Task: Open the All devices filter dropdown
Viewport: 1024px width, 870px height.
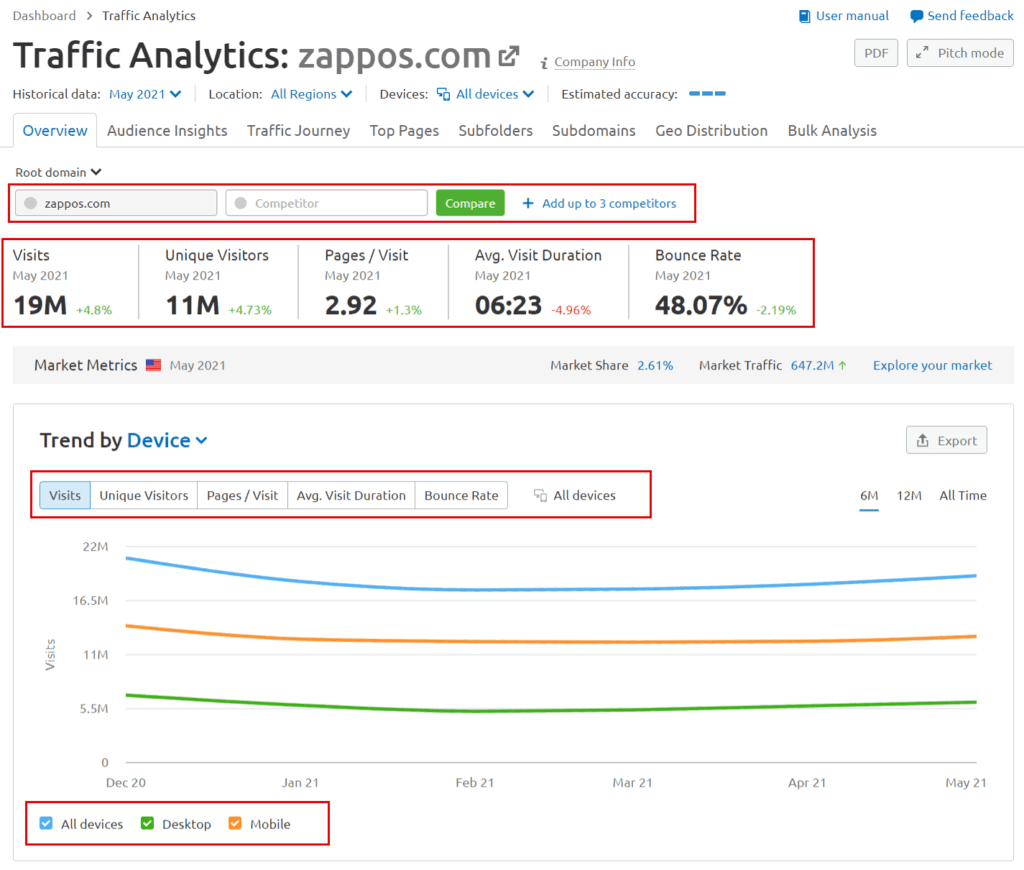Action: (x=485, y=94)
